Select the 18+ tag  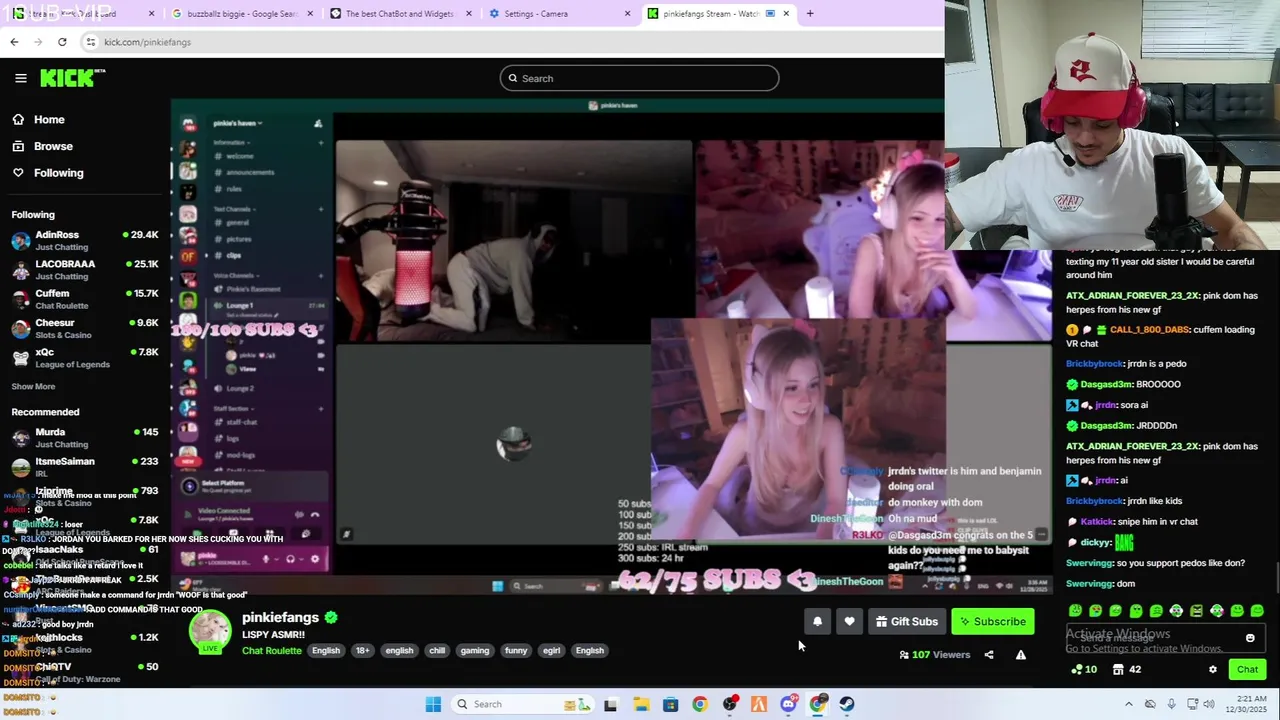click(362, 650)
